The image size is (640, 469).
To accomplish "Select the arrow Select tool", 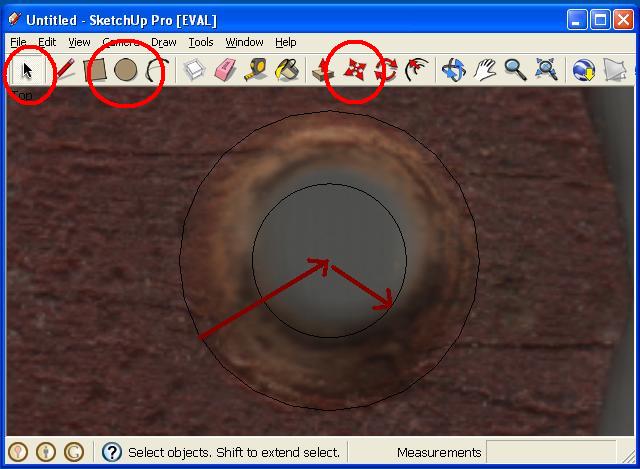I will click(x=28, y=71).
